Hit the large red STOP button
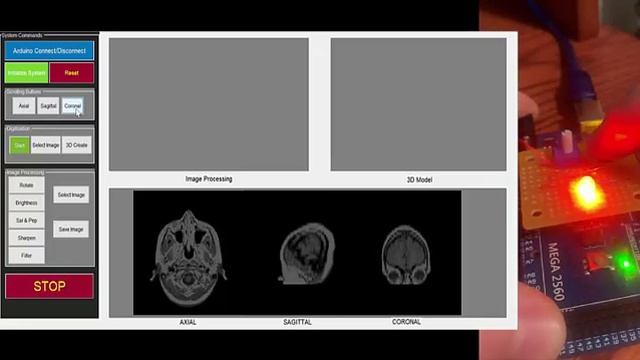Image resolution: width=640 pixels, height=360 pixels. 49,286
